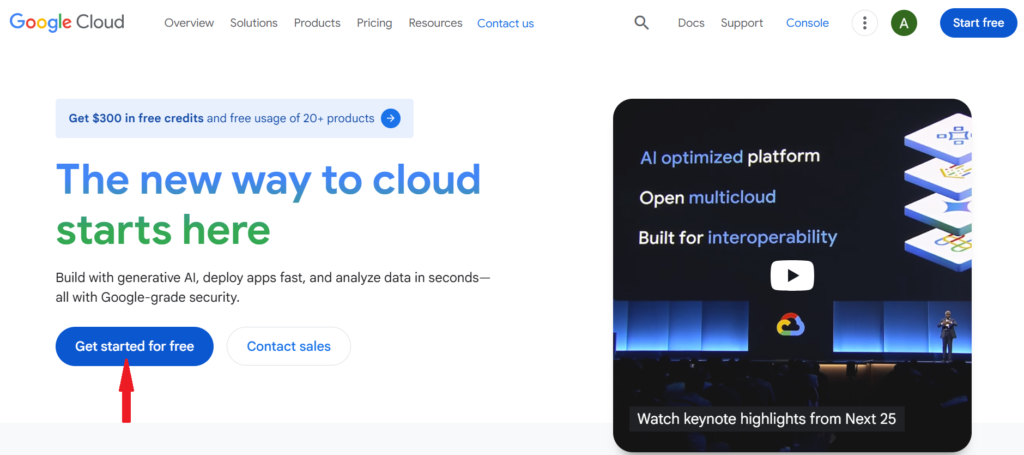Expand the Resources menu
Viewport: 1024px width, 455px height.
pos(435,23)
